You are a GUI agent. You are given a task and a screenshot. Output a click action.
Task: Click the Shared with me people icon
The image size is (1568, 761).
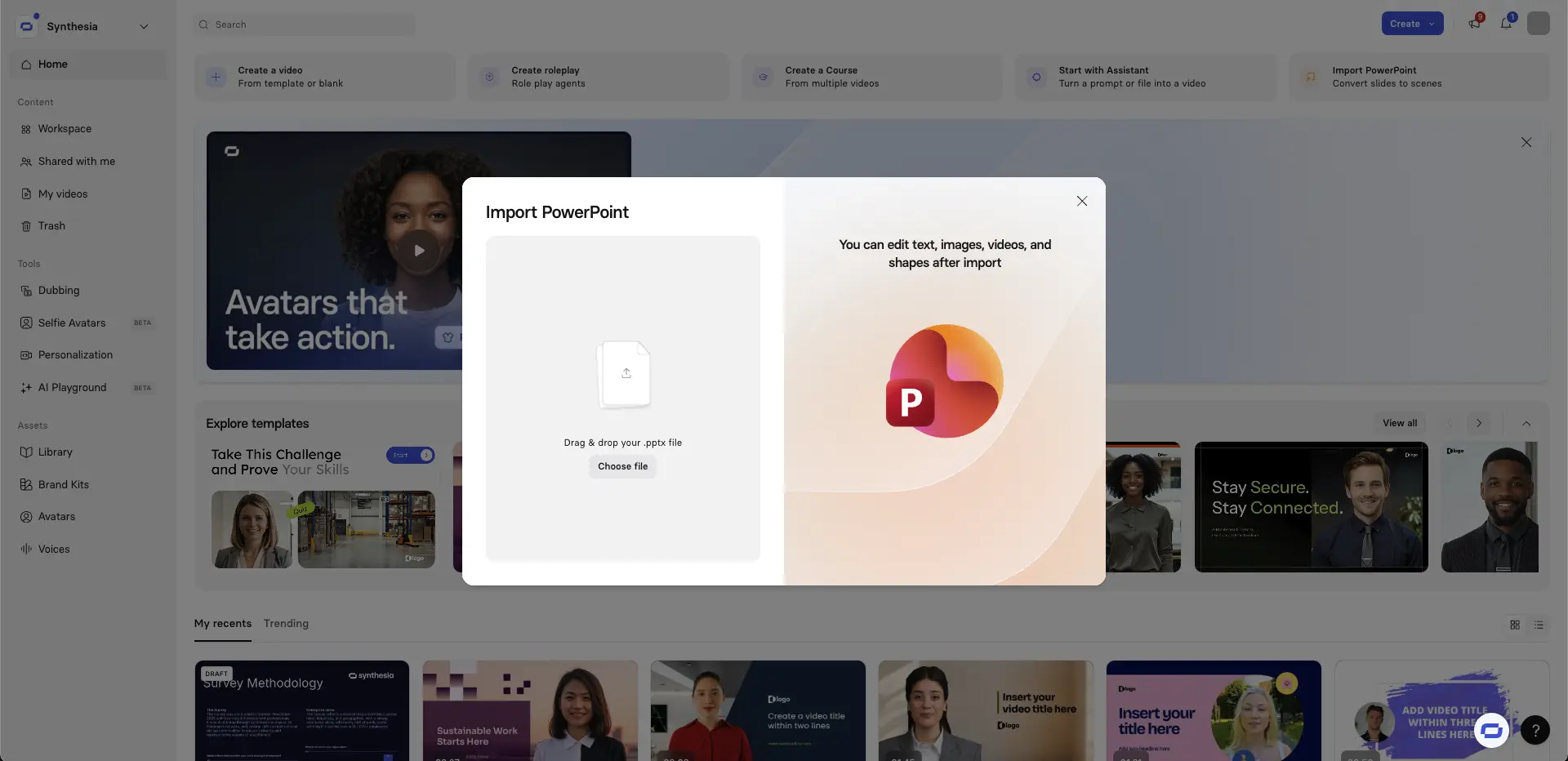(26, 162)
